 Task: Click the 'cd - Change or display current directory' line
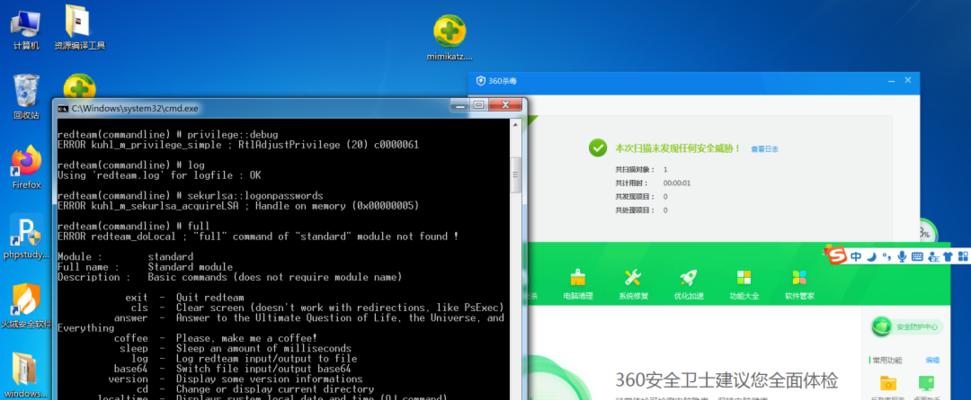255,389
